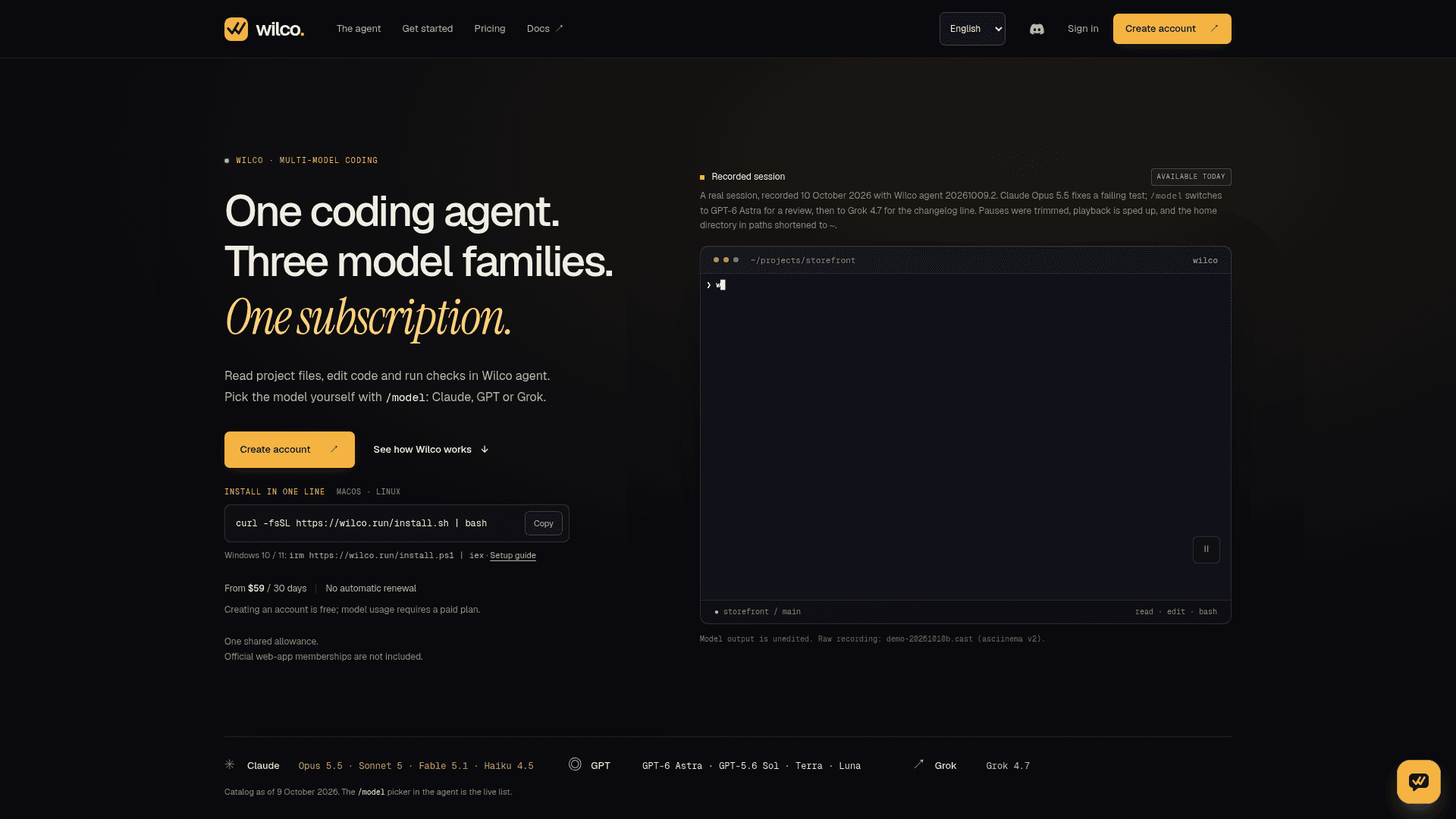
Task: Navigate to Pricing
Action: (x=490, y=29)
